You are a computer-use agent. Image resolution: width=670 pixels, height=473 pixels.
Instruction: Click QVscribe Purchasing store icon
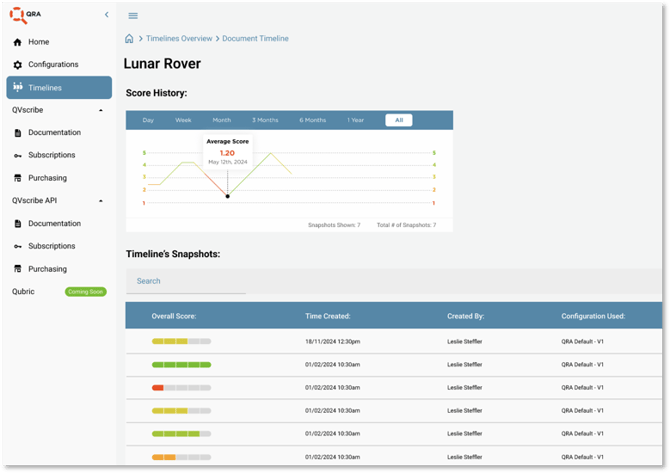[18, 179]
